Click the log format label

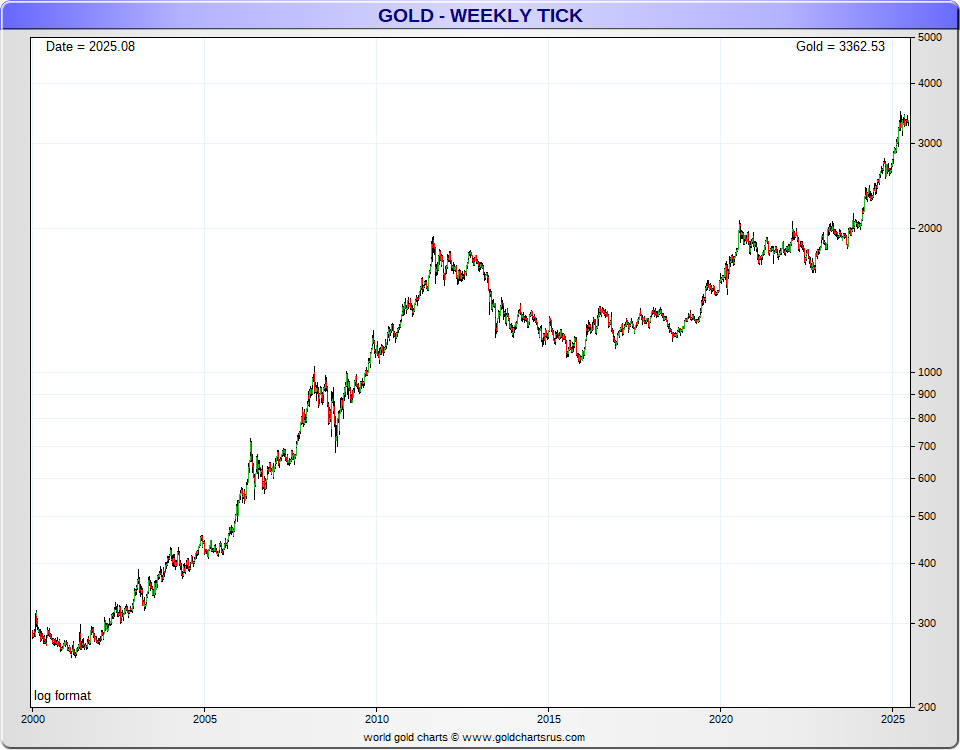click(62, 696)
